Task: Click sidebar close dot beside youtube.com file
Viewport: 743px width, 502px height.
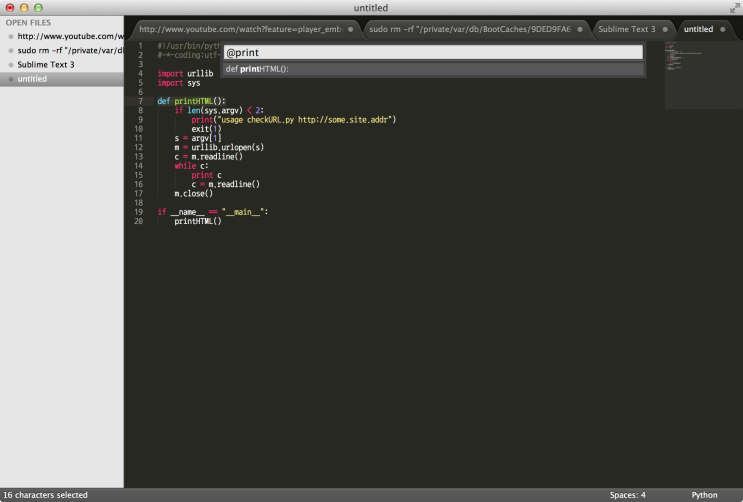Action: coord(11,37)
